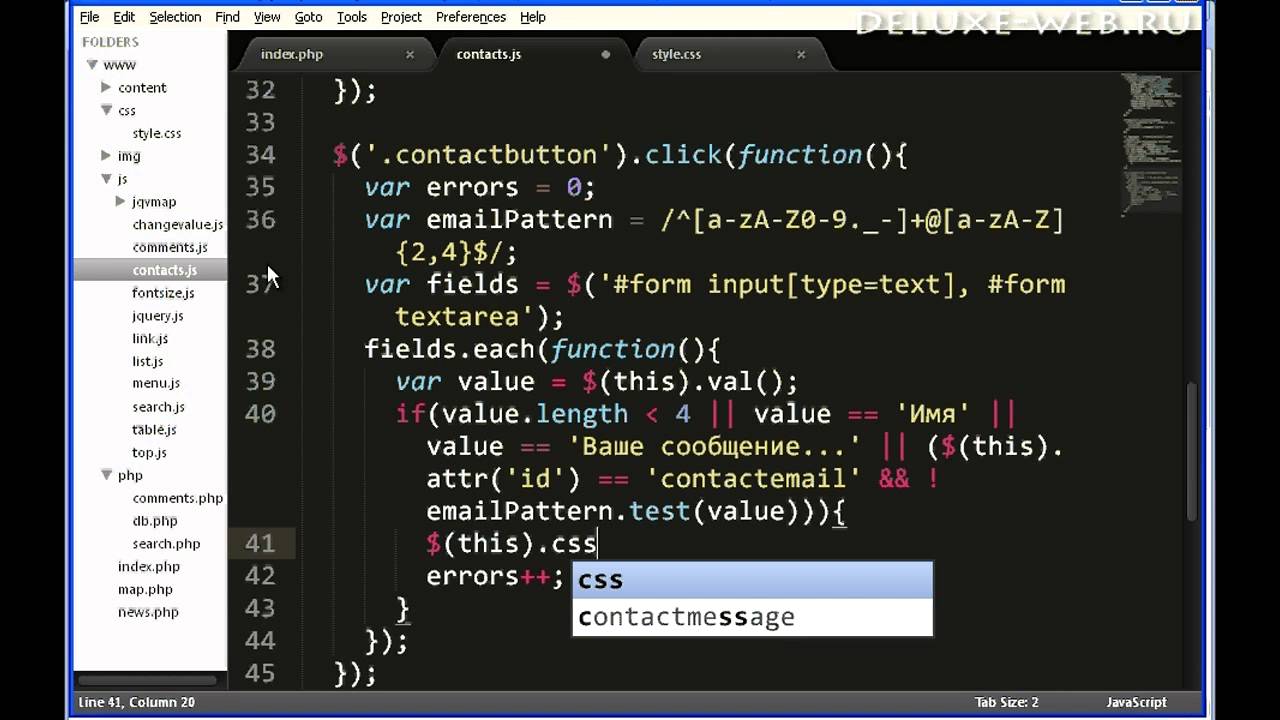Open index.php in the sidebar
This screenshot has width=1280, height=720.
[x=149, y=566]
